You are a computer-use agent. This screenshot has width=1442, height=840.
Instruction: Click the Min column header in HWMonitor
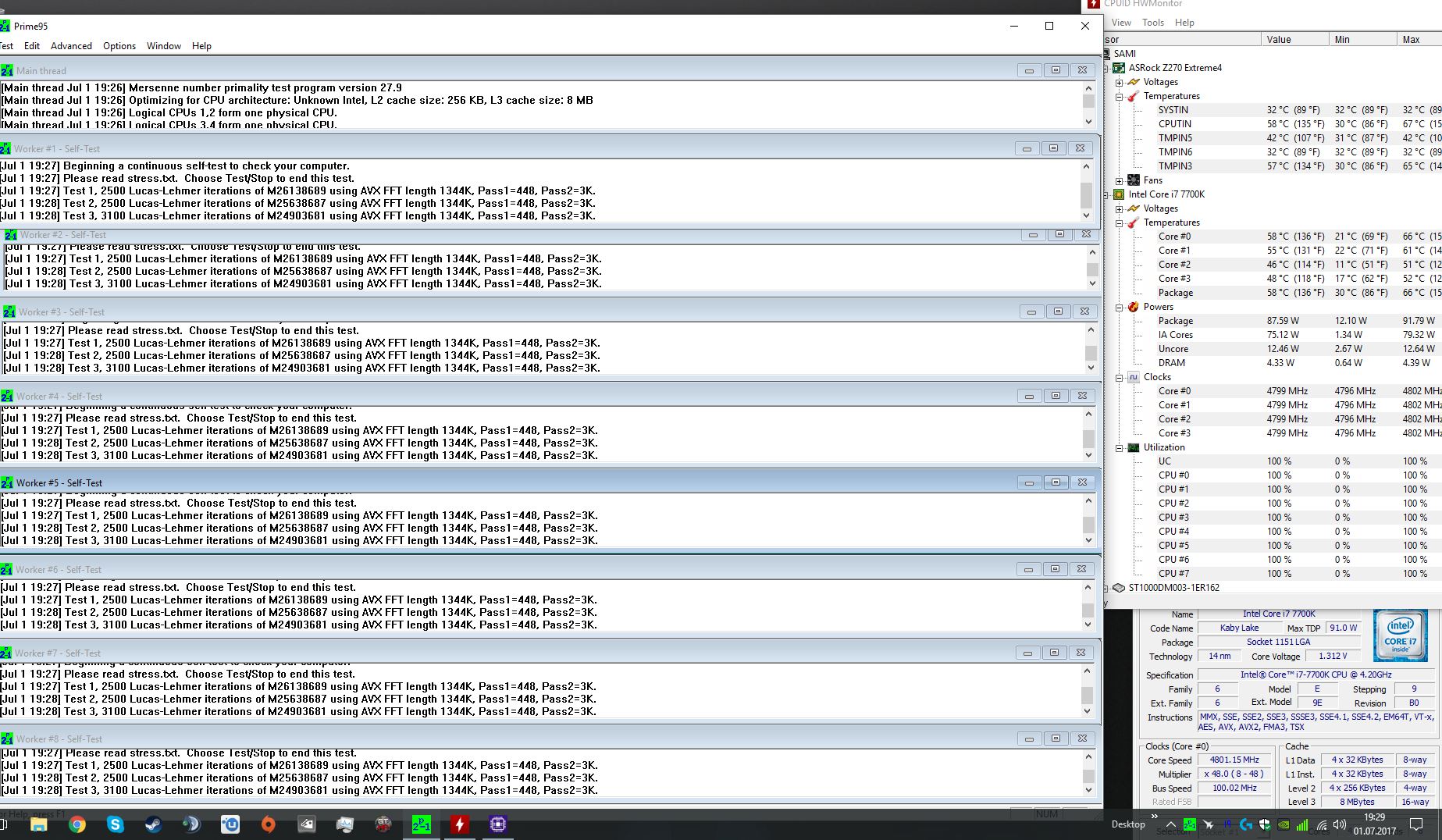tap(1363, 39)
